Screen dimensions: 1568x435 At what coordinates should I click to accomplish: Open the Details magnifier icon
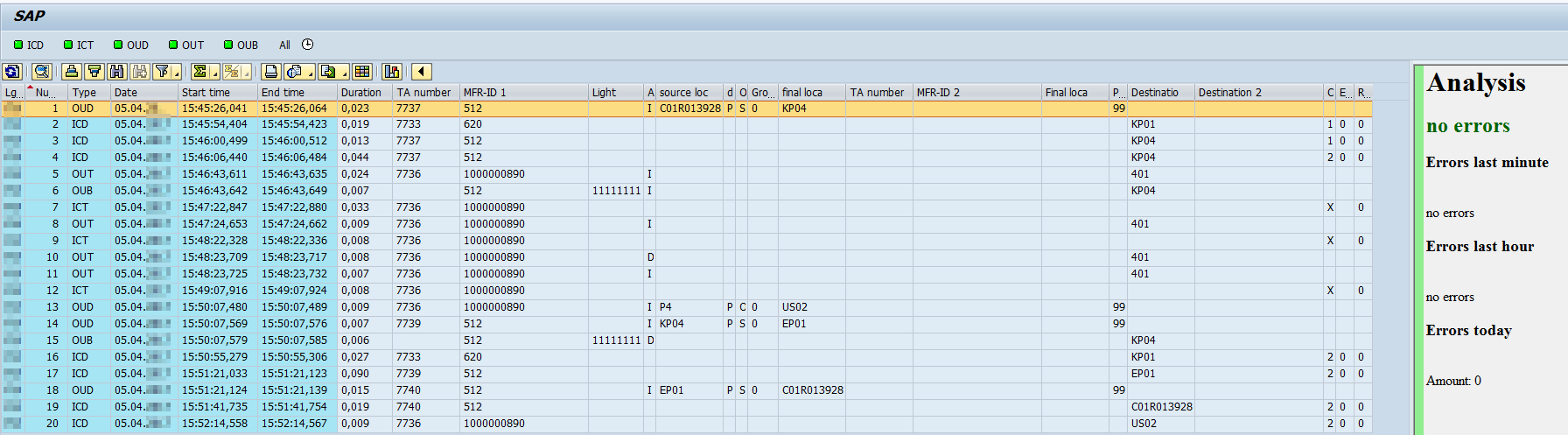point(41,72)
